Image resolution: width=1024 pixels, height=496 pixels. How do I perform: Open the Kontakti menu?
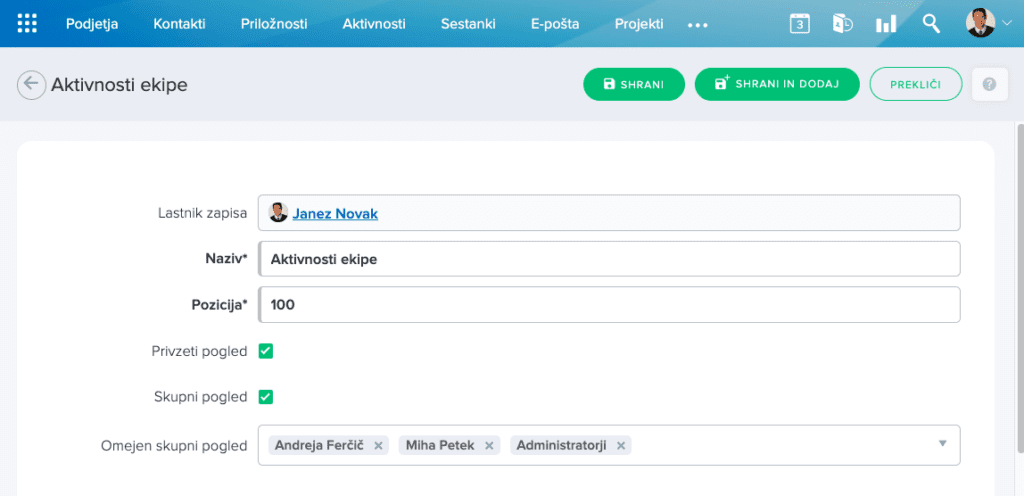(x=179, y=24)
